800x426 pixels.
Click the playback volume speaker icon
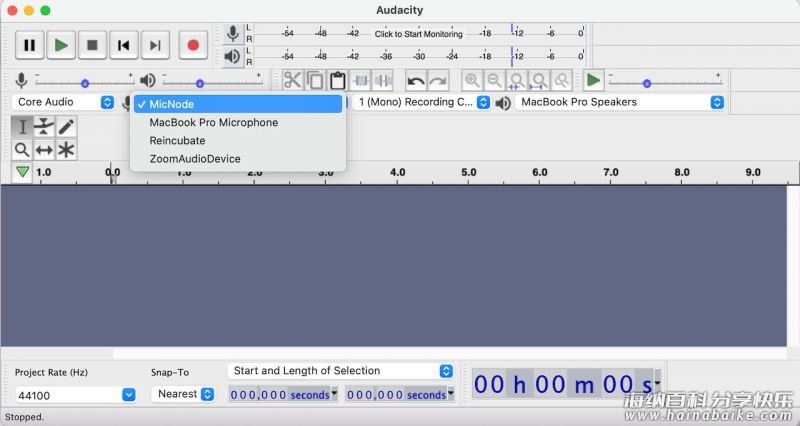147,81
